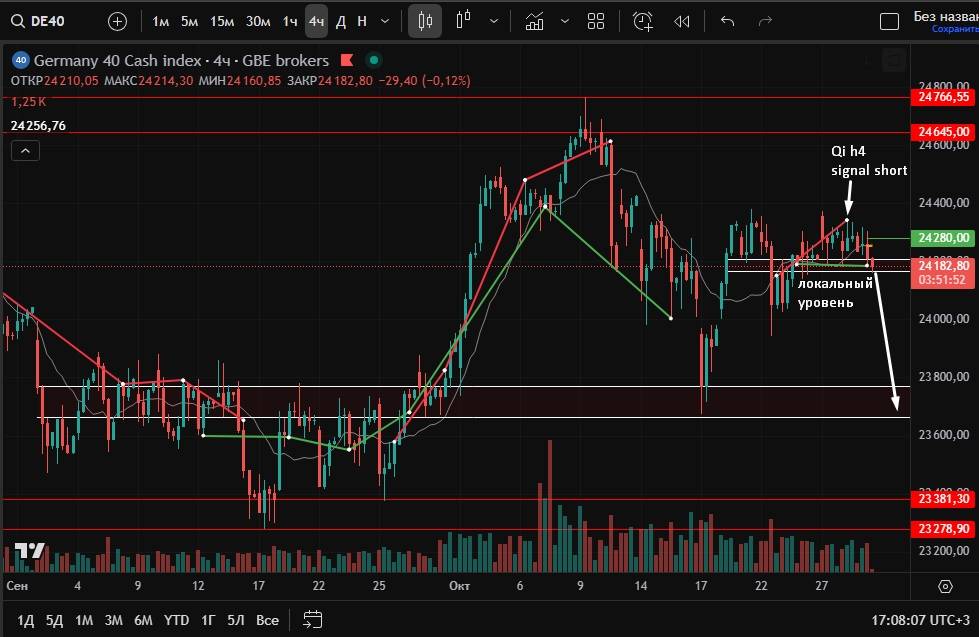This screenshot has width=979, height=637.
Task: Start bar replay with the rewind icon
Action: click(682, 21)
